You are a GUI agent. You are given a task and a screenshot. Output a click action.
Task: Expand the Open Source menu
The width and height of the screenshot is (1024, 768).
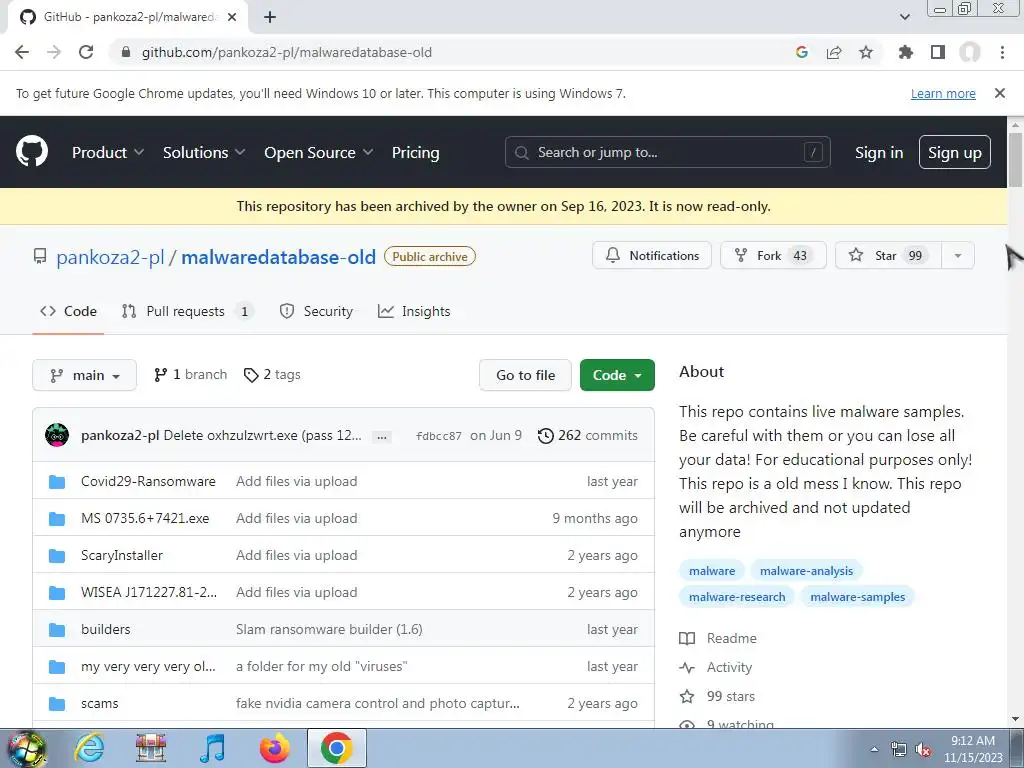click(x=319, y=152)
